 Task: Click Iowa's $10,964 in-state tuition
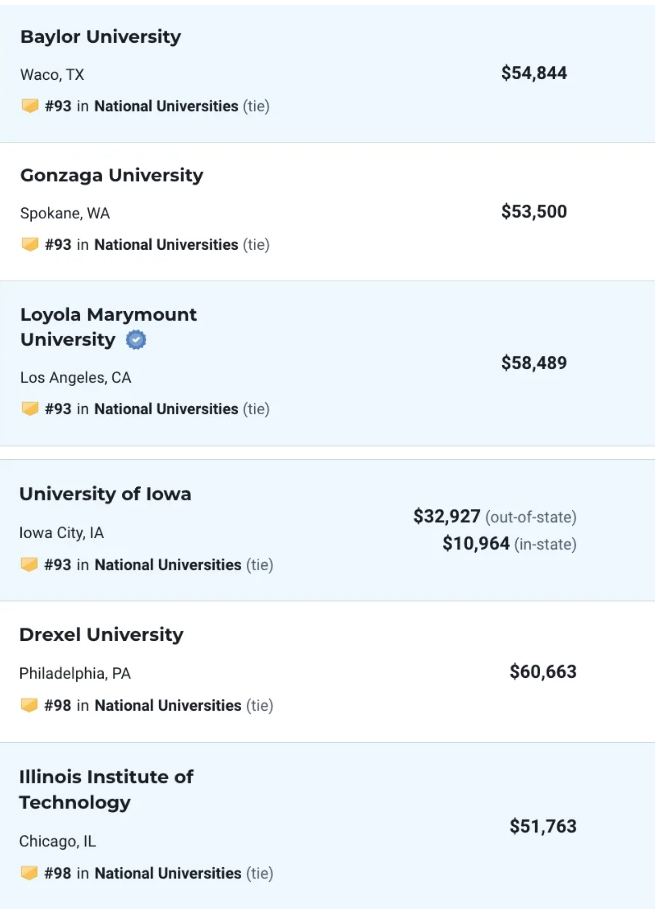(x=476, y=544)
